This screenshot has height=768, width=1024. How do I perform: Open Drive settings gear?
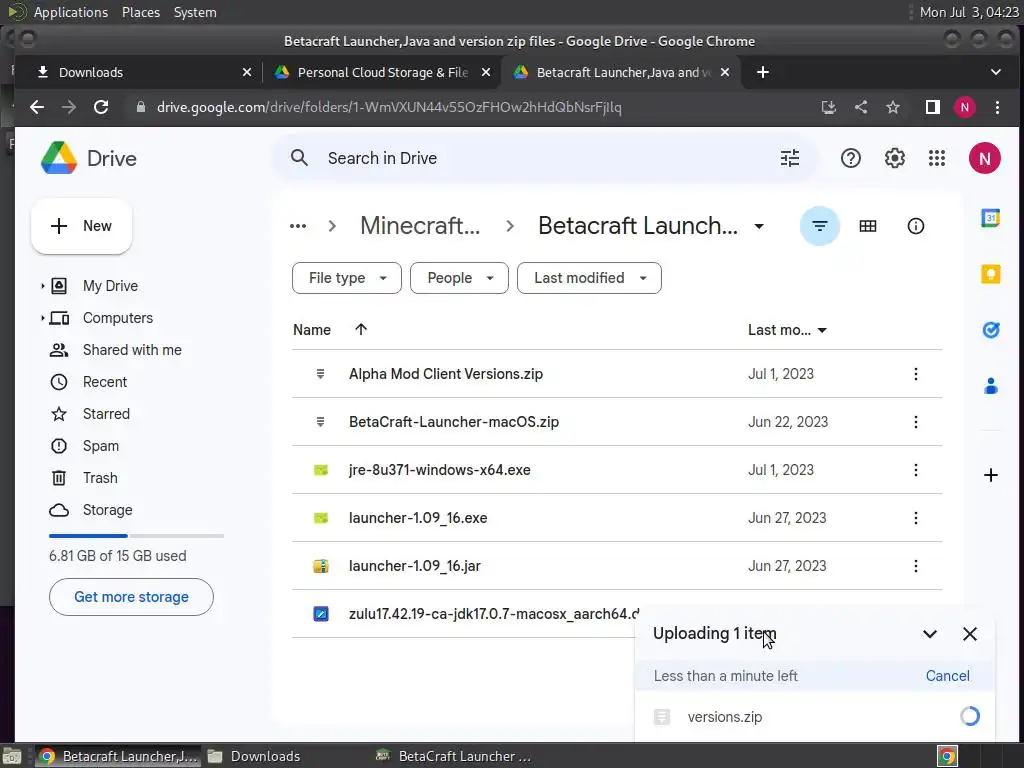click(x=894, y=158)
